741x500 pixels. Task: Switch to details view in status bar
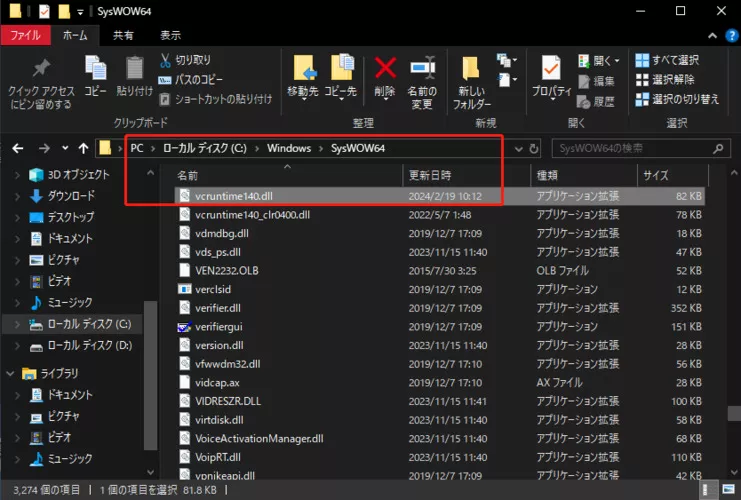[x=706, y=489]
